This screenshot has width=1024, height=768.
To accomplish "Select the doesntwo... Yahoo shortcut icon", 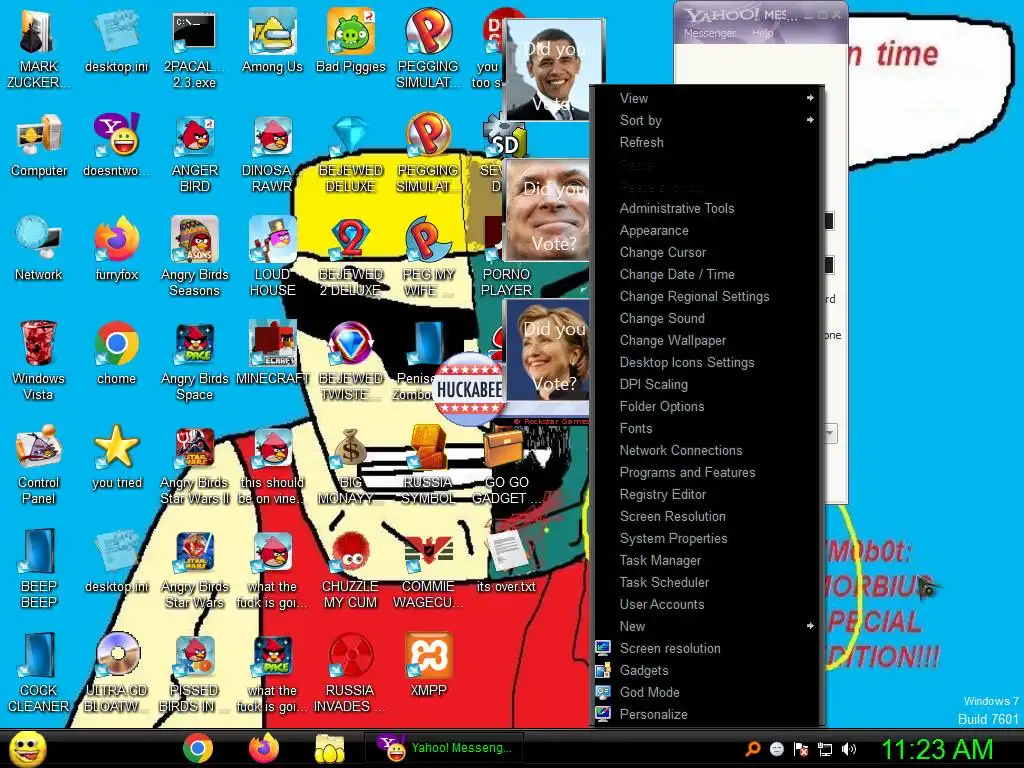I will click(117, 145).
